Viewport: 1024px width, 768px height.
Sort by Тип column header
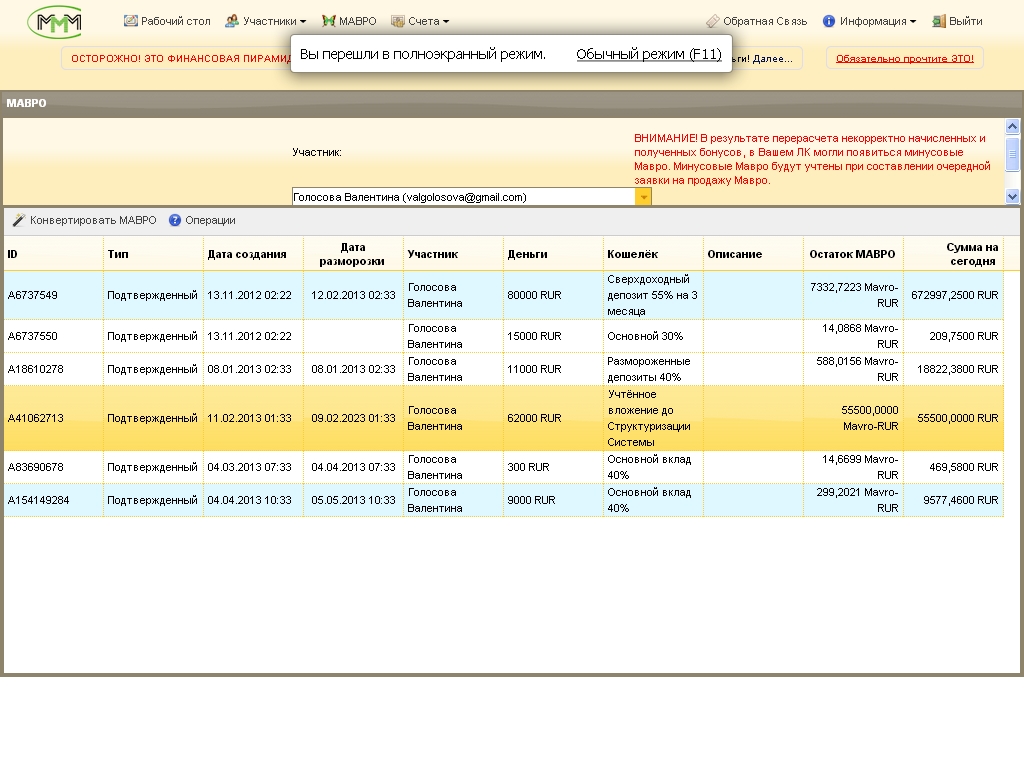[153, 254]
